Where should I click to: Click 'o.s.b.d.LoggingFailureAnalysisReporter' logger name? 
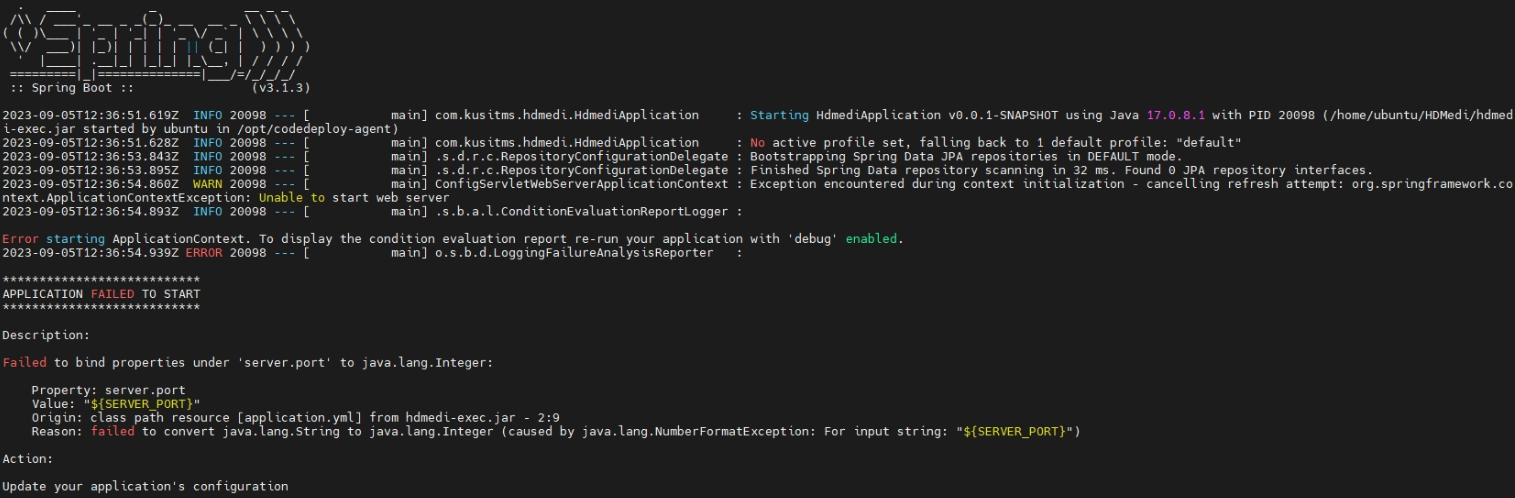(x=574, y=253)
